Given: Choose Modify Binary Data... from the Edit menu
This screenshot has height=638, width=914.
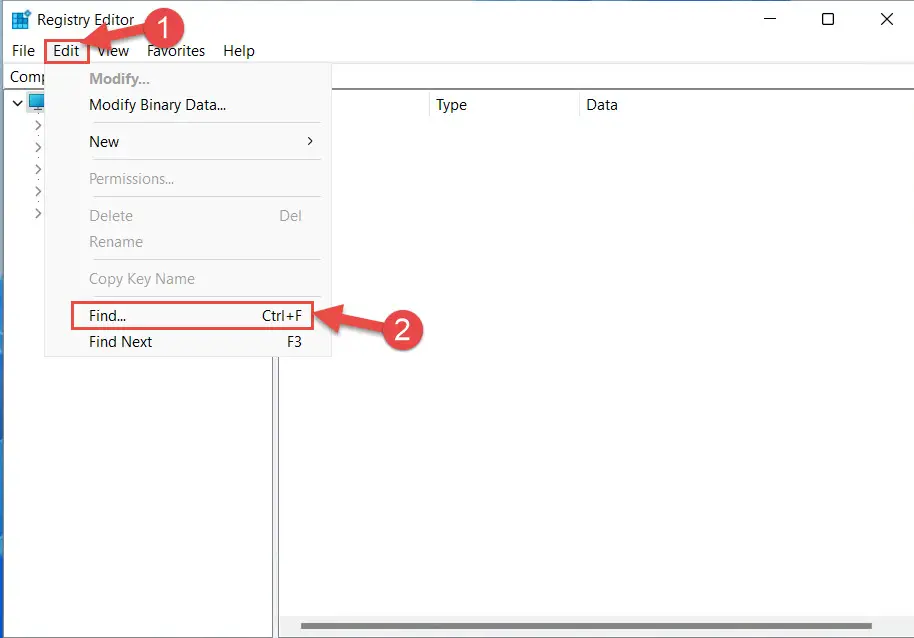Looking at the screenshot, I should click(188, 105).
